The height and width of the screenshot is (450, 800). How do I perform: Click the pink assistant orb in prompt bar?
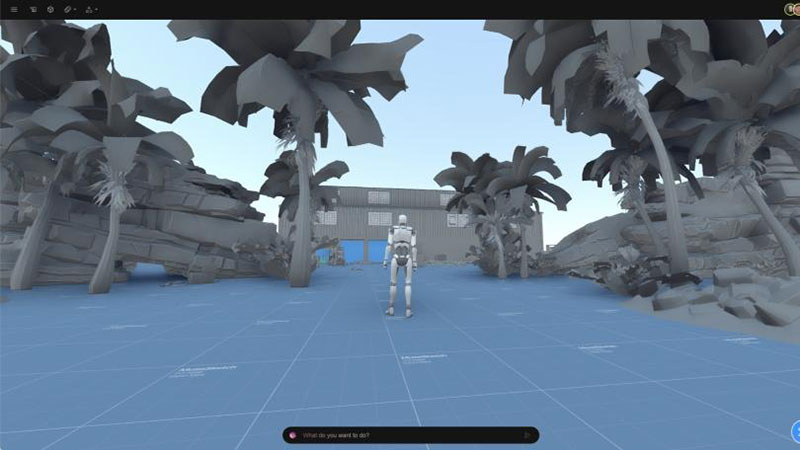pos(292,435)
